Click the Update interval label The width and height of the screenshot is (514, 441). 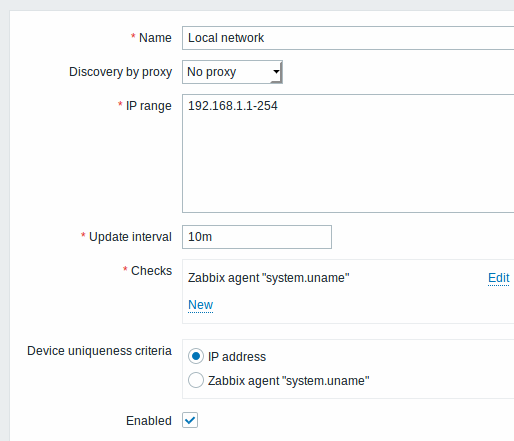click(x=130, y=237)
